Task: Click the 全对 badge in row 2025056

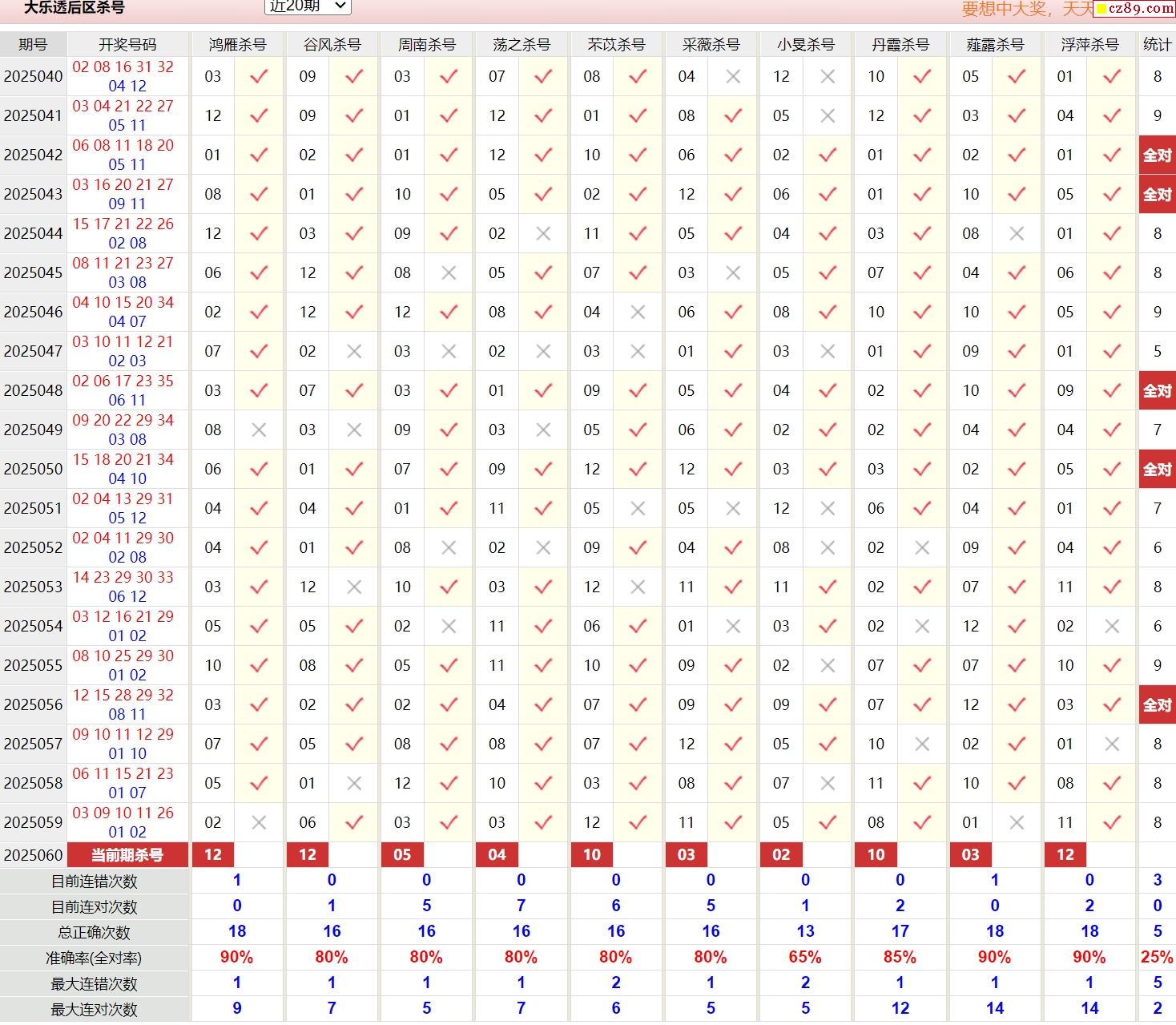Action: [x=1157, y=705]
